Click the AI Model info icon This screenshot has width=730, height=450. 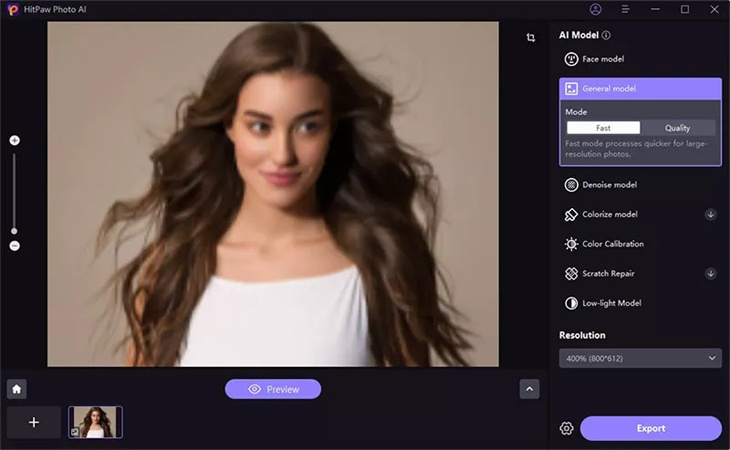coord(606,35)
